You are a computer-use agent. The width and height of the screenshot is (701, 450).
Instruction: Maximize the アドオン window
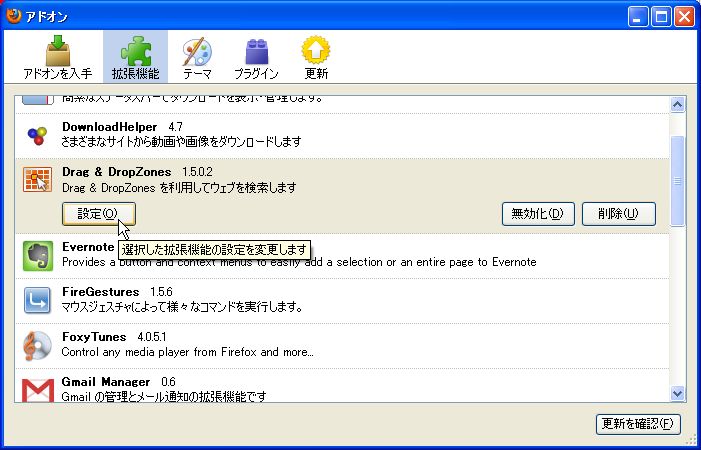[x=661, y=17]
